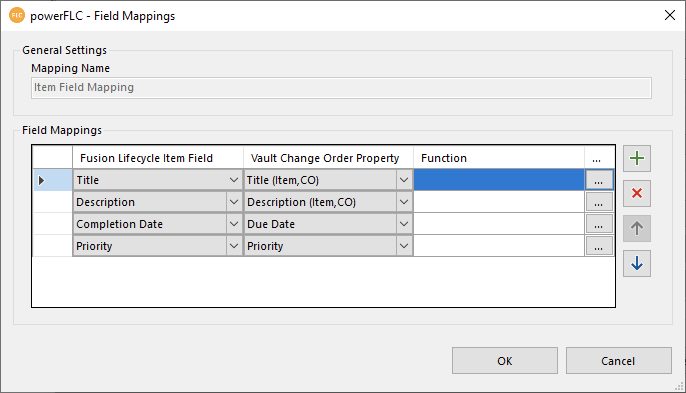The width and height of the screenshot is (686, 393).
Task: Click the powerFLC logo icon in title bar
Action: (17, 15)
